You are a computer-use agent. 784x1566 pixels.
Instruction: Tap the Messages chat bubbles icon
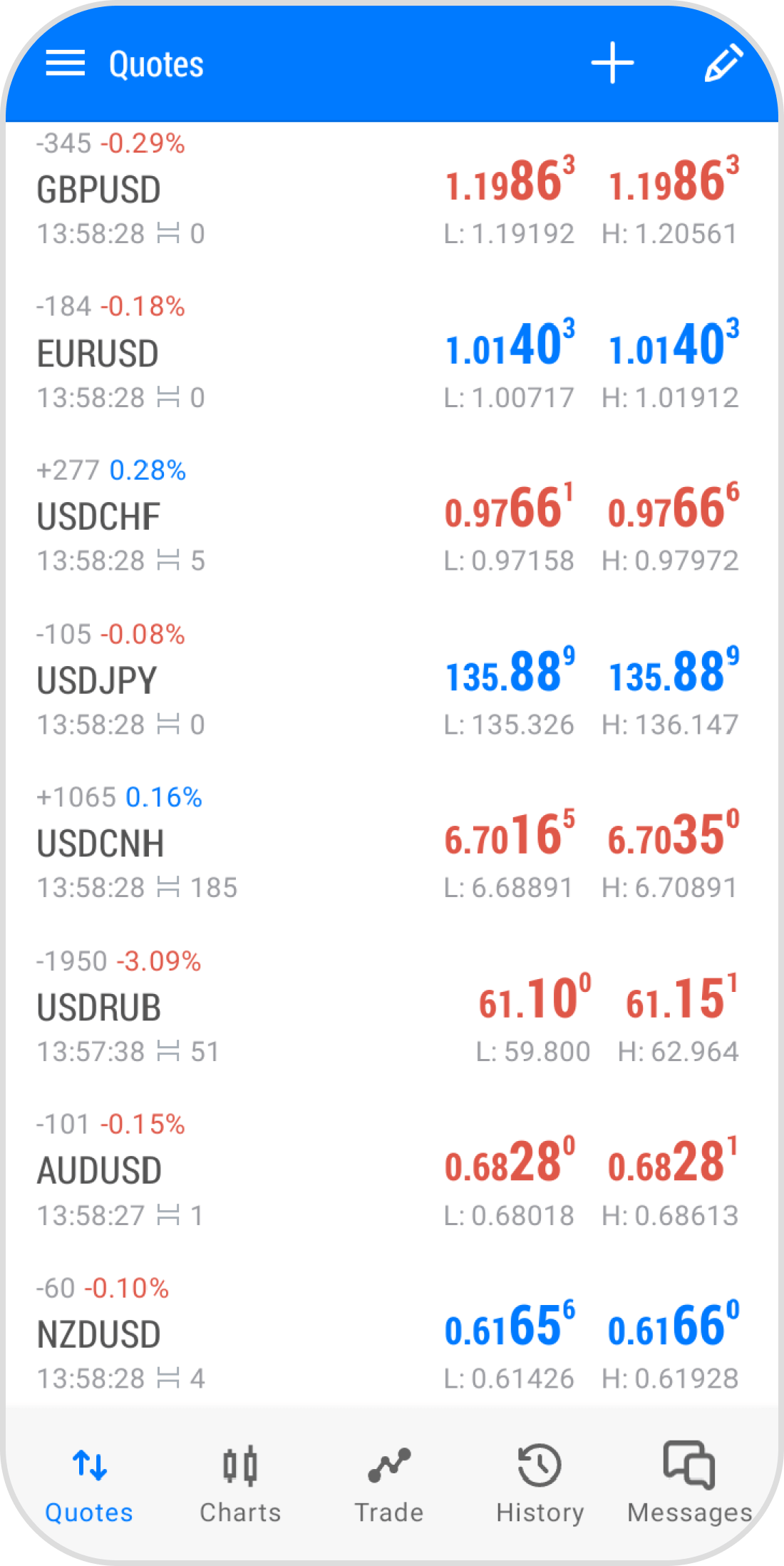[x=688, y=1464]
